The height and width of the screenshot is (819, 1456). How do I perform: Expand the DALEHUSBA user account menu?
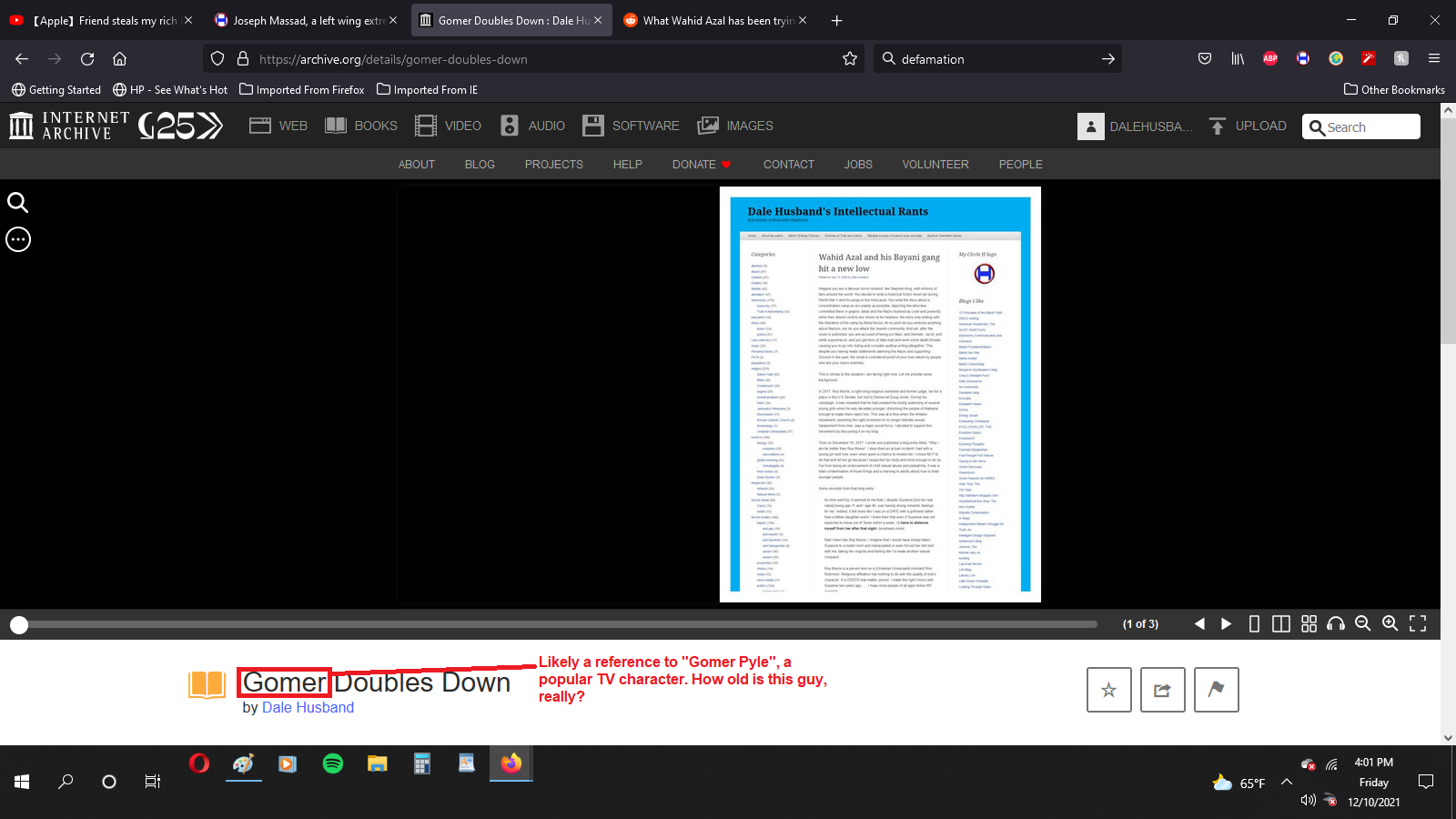pos(1135,126)
